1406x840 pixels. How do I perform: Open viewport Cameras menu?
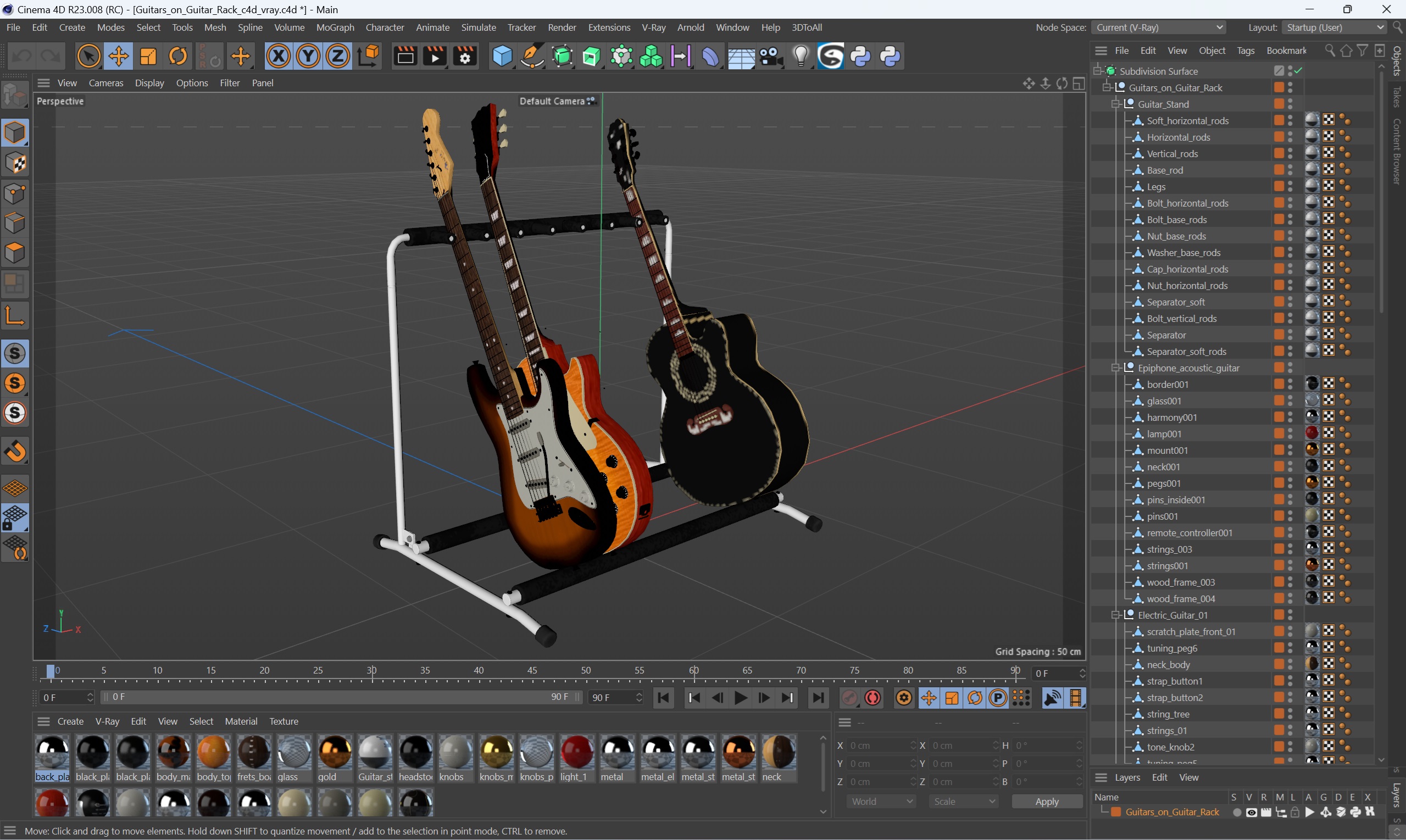click(106, 82)
